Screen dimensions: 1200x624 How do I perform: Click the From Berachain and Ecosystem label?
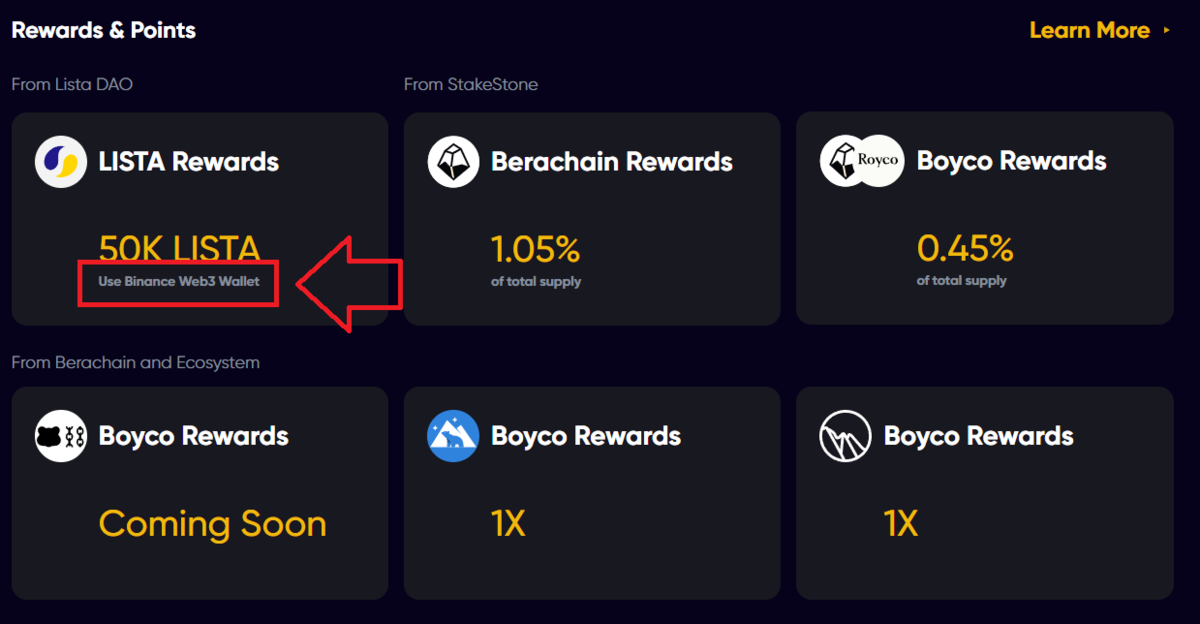136,362
